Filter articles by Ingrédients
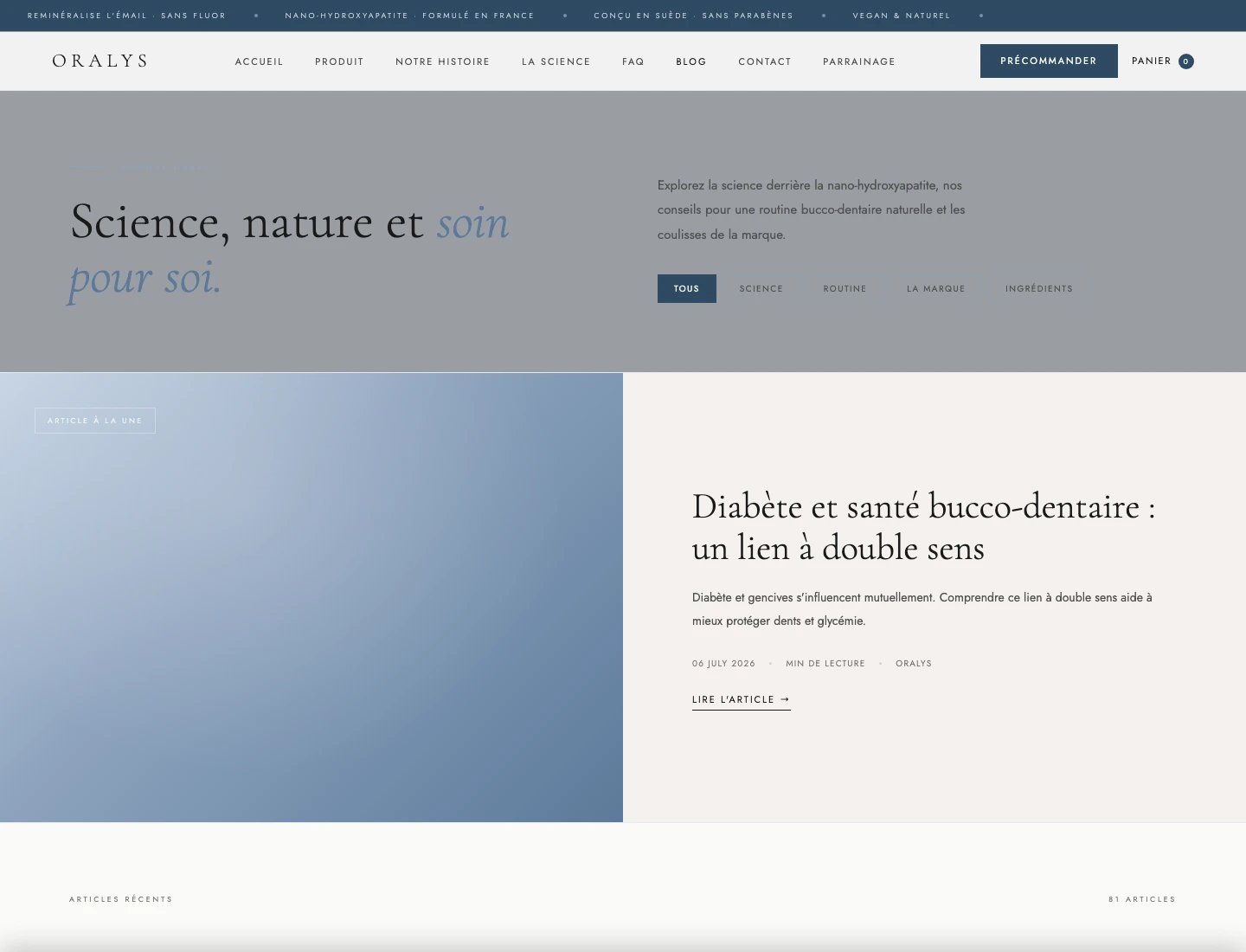 point(1038,288)
